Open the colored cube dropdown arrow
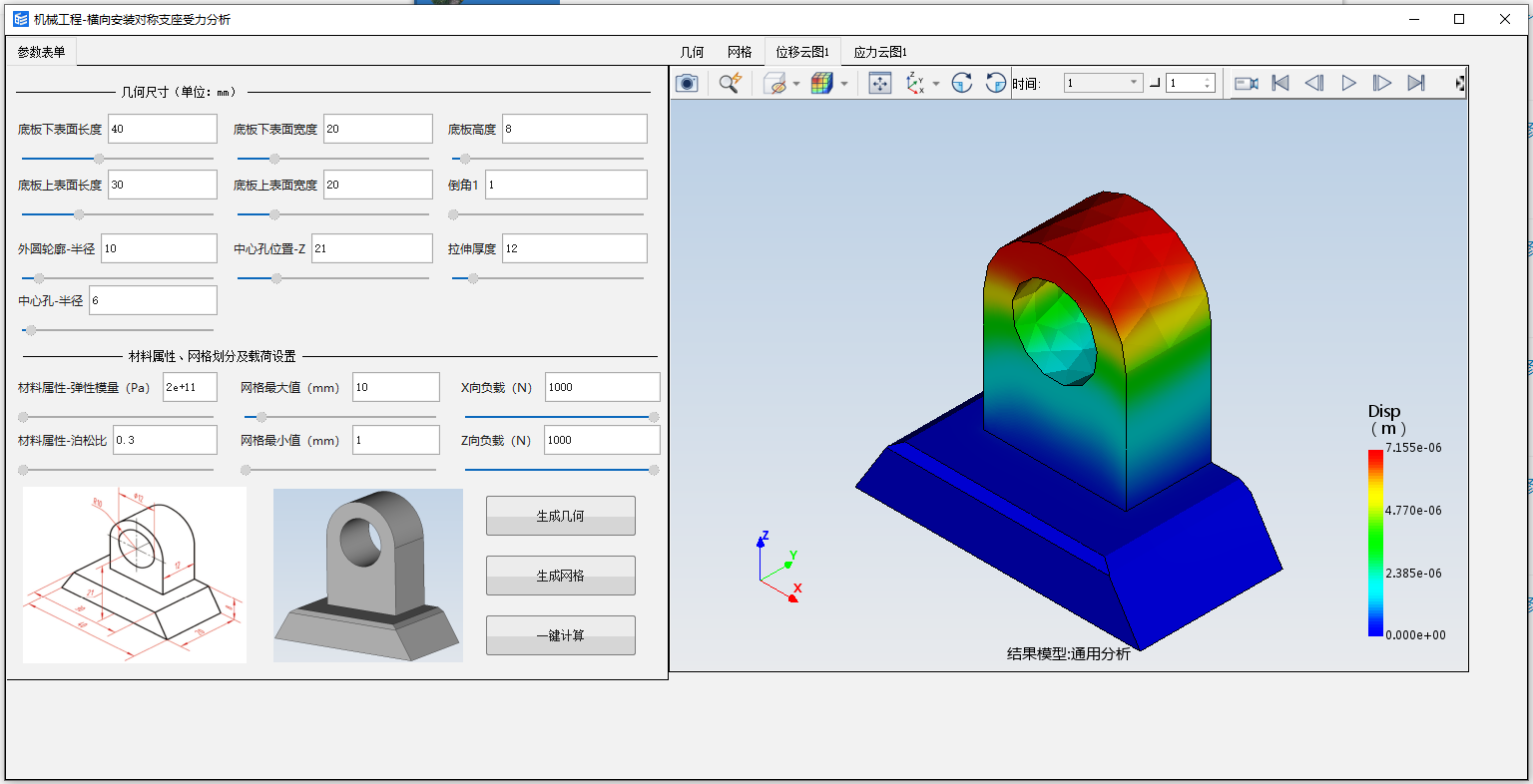Screen dimensions: 1533x784 pyautogui.click(x=844, y=84)
